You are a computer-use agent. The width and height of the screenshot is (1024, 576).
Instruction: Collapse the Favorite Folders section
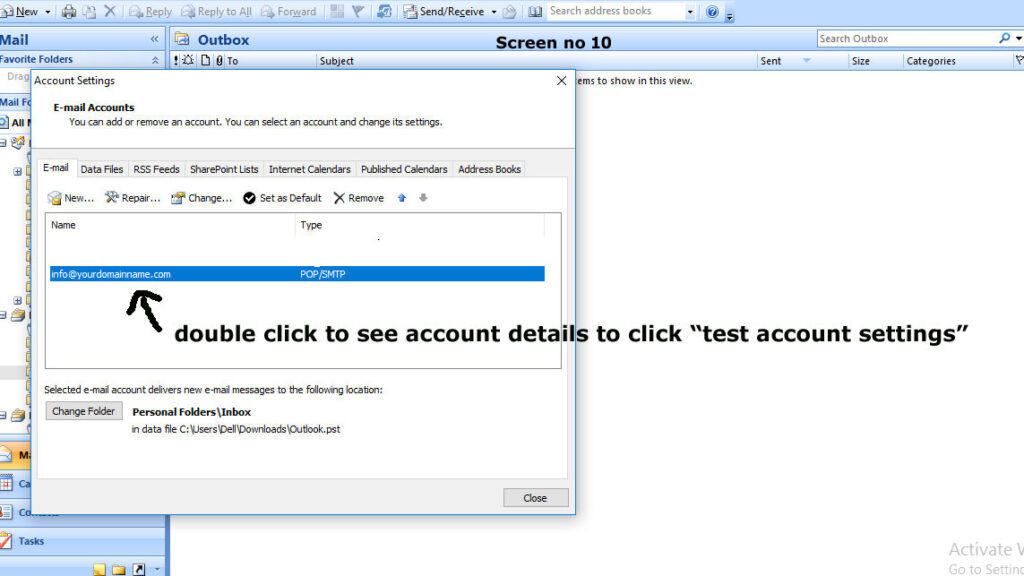(x=155, y=60)
